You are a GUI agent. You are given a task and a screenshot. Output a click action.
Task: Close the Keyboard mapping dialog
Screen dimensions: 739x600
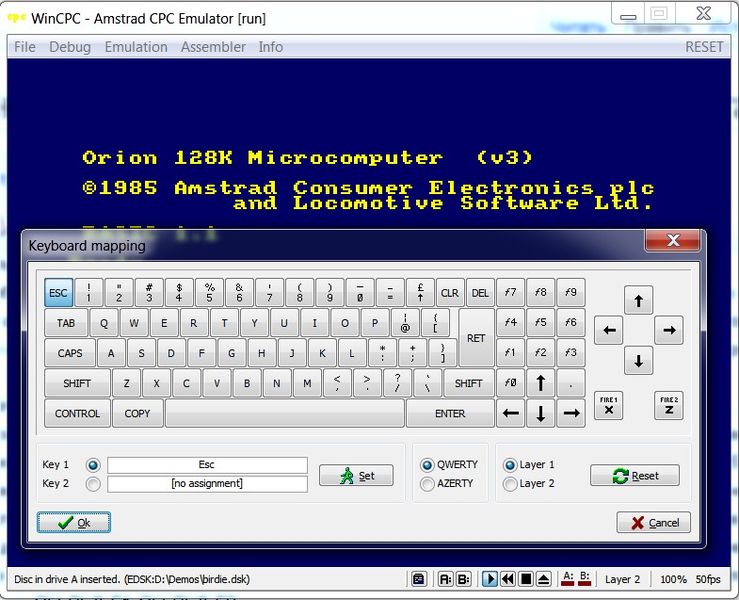(673, 240)
